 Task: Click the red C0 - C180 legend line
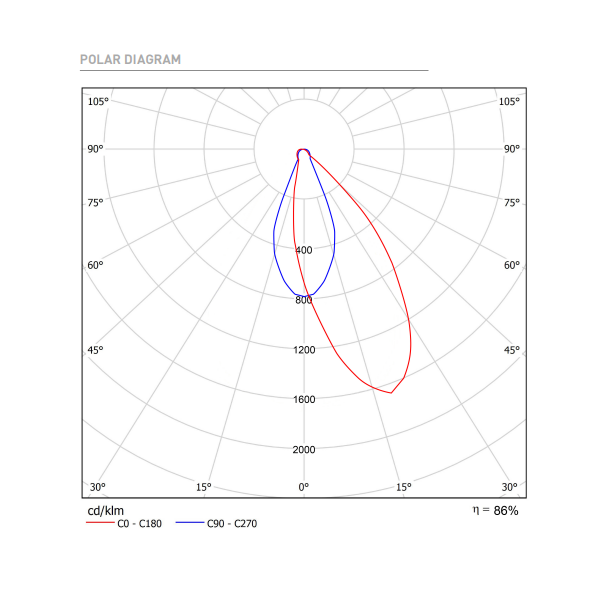100,523
